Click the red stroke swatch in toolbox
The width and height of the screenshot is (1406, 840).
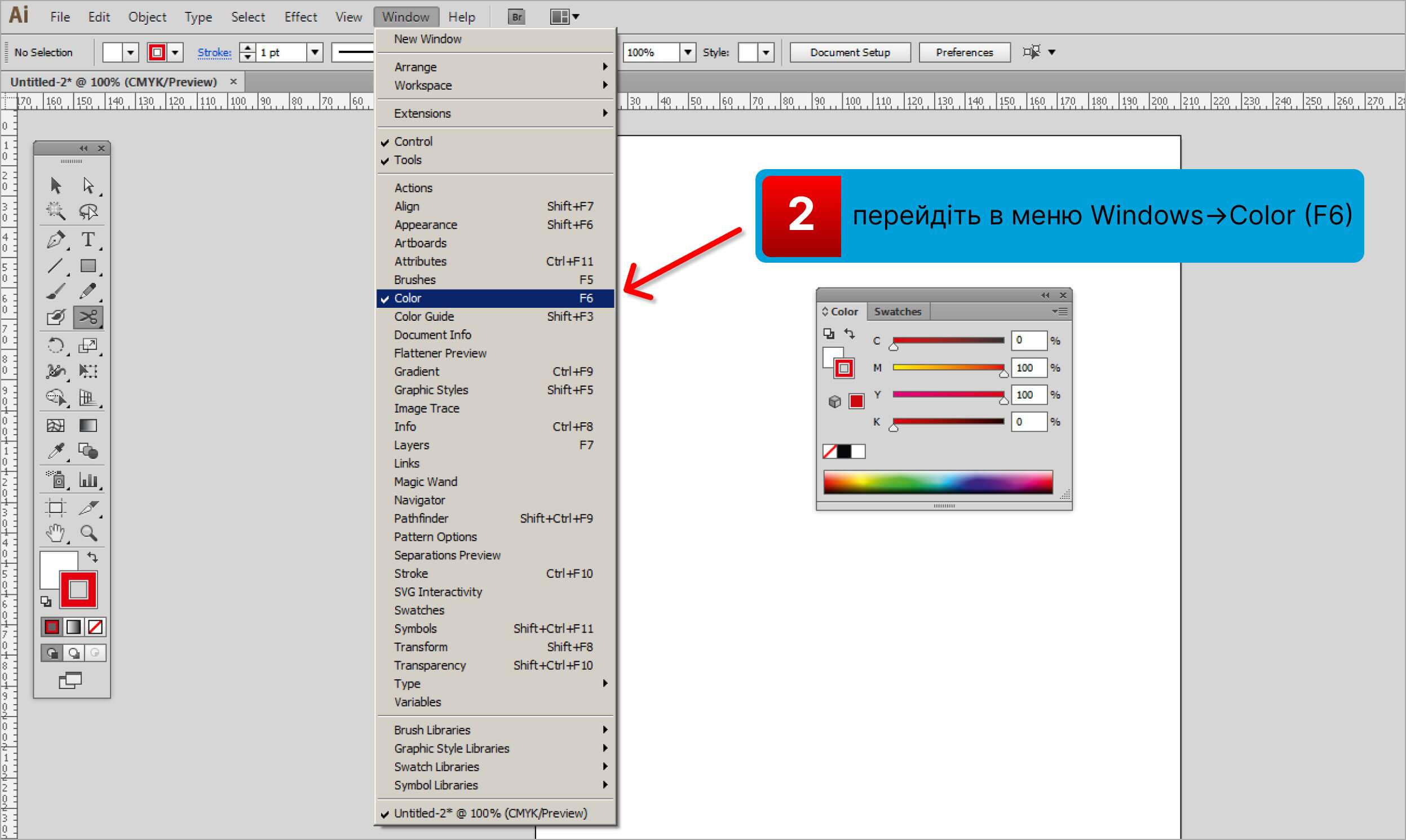point(78,590)
